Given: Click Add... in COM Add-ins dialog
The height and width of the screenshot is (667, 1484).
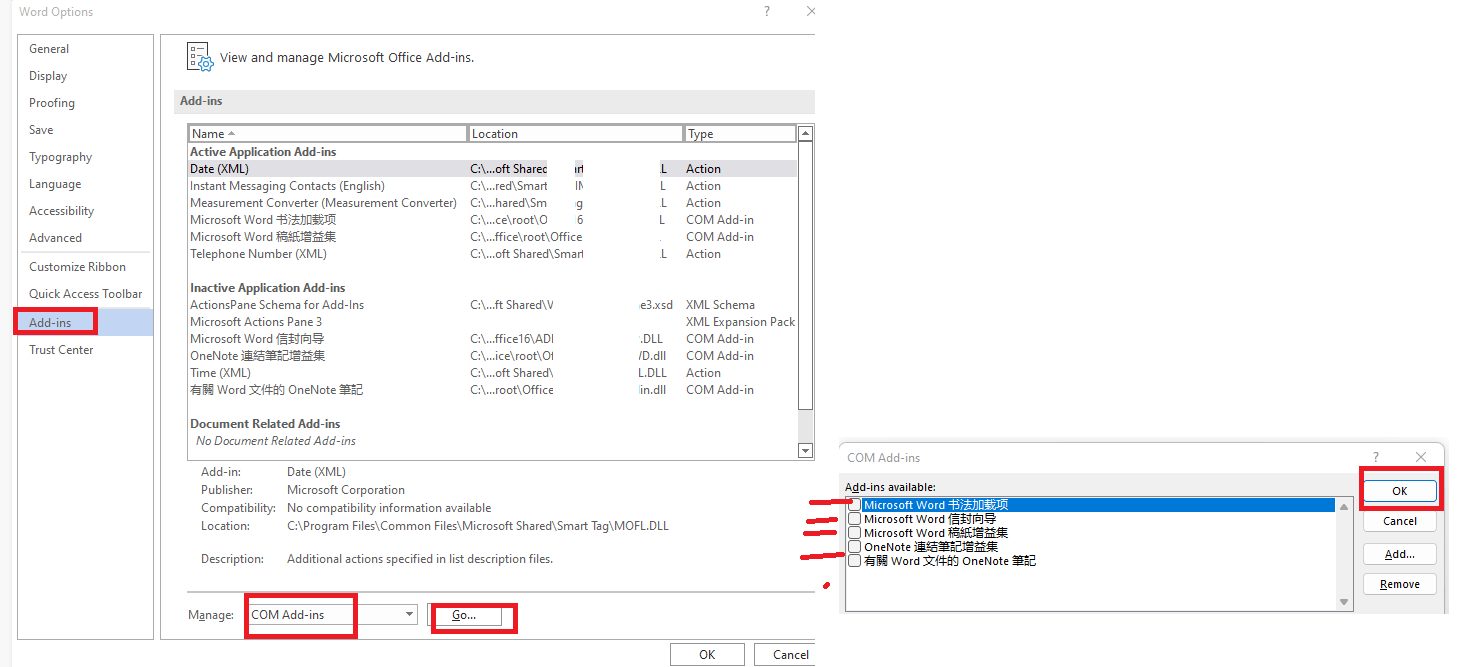Looking at the screenshot, I should tap(1399, 554).
